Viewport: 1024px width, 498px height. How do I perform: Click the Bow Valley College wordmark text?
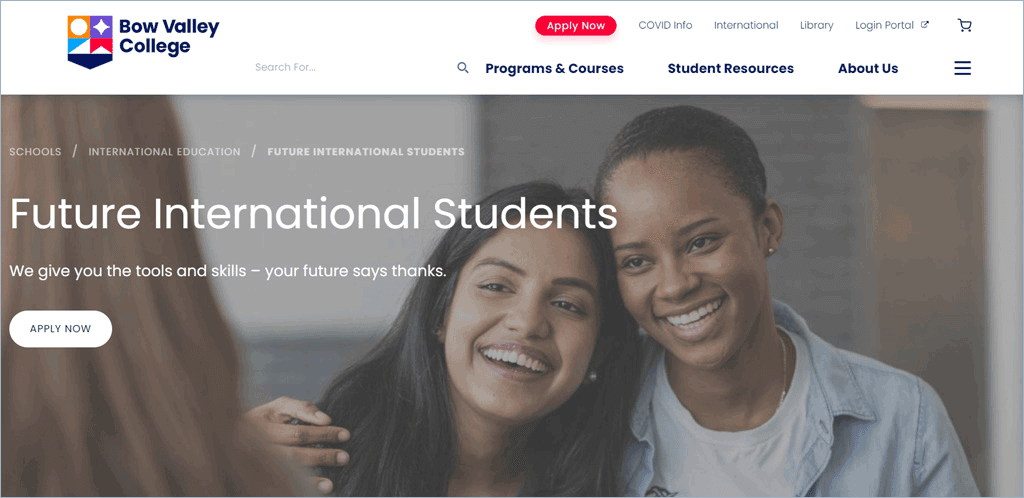point(169,37)
